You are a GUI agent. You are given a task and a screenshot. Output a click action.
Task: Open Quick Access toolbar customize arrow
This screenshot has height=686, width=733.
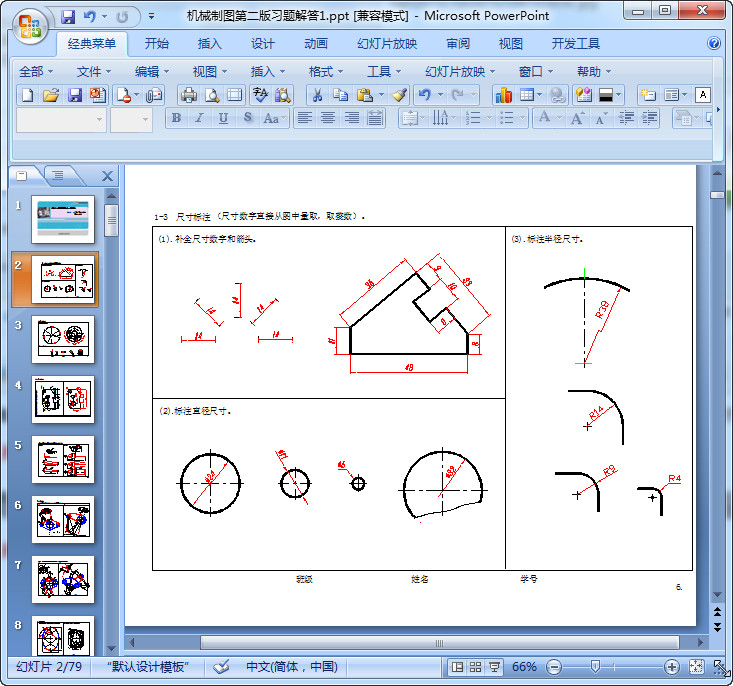click(151, 17)
